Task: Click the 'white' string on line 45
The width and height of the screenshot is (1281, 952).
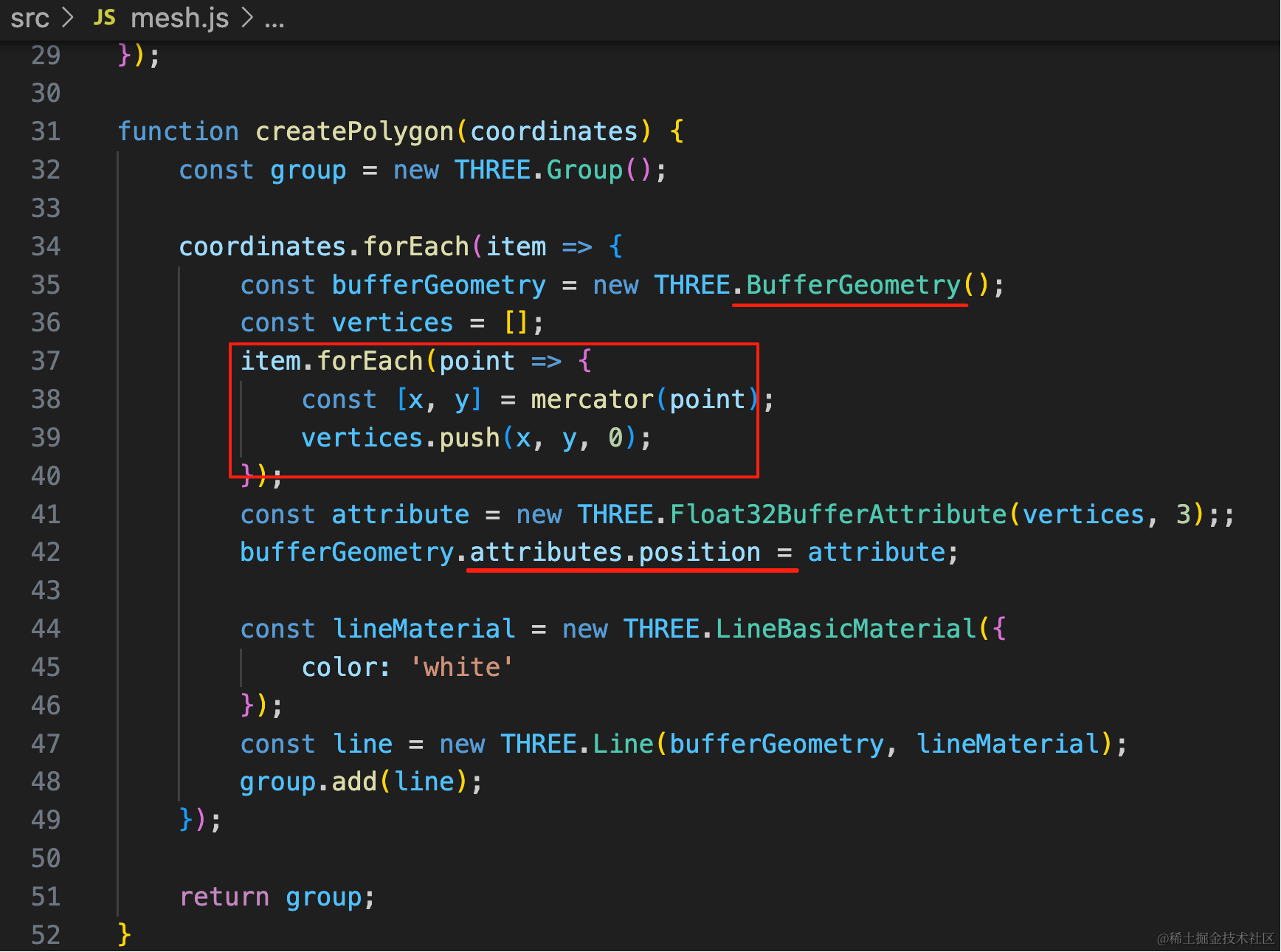Action: (462, 667)
